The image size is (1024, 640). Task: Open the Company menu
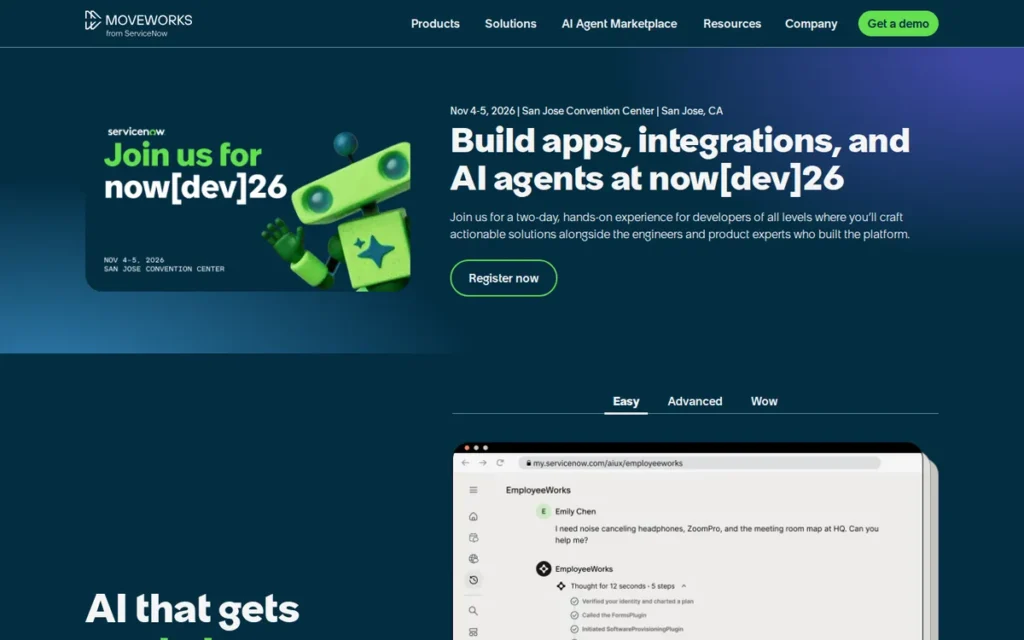coord(810,24)
